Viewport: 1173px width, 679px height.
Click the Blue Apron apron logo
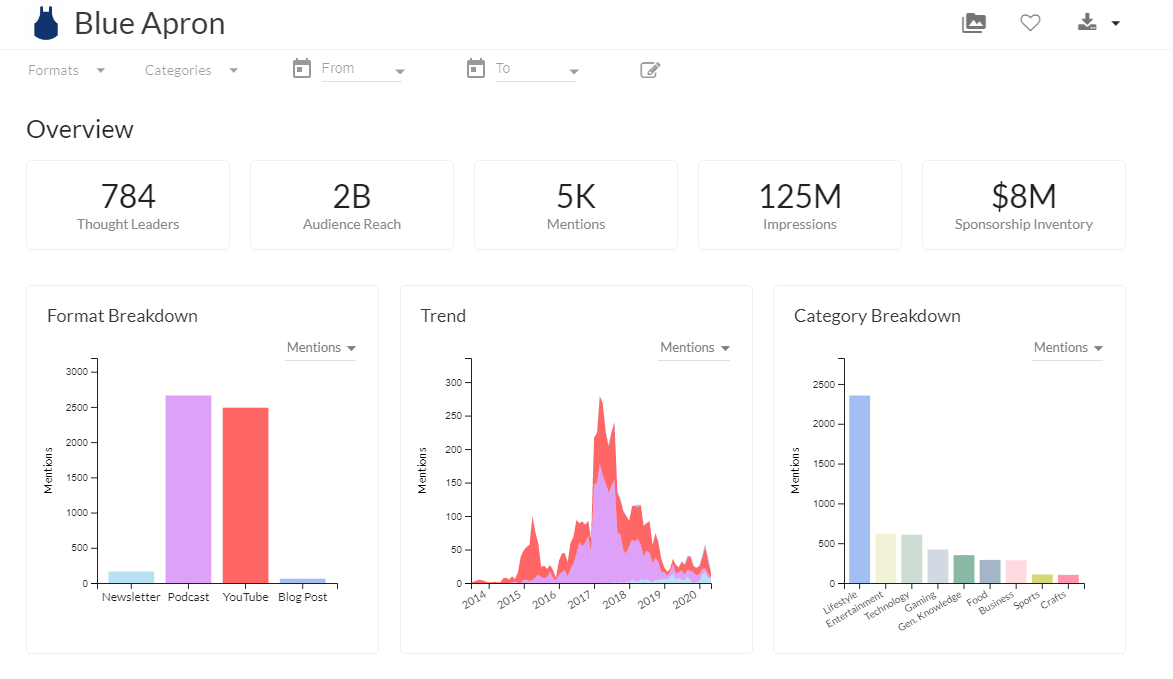(46, 23)
